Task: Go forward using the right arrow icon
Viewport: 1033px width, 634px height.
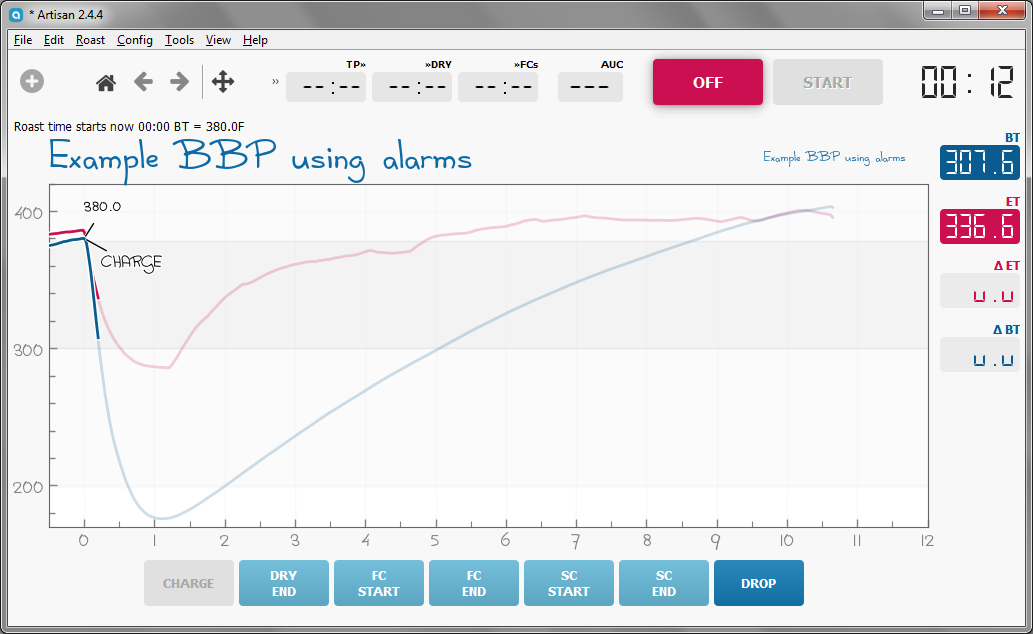Action: (x=180, y=82)
